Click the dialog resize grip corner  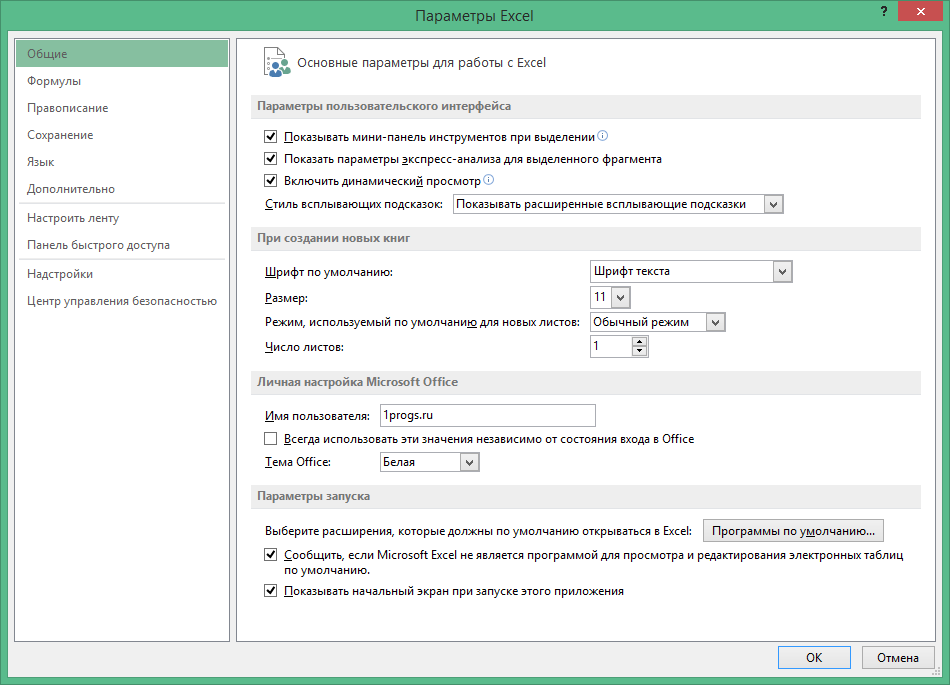tap(937, 671)
